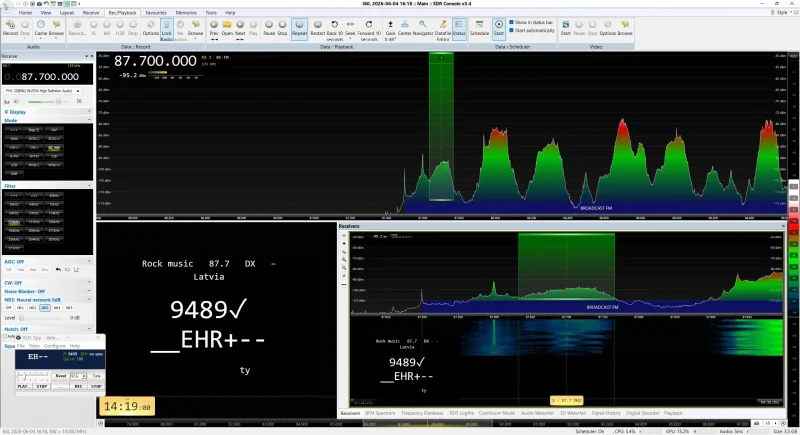The height and width of the screenshot is (435, 800).
Task: Expand the CW: Off section
Action: 47,283
